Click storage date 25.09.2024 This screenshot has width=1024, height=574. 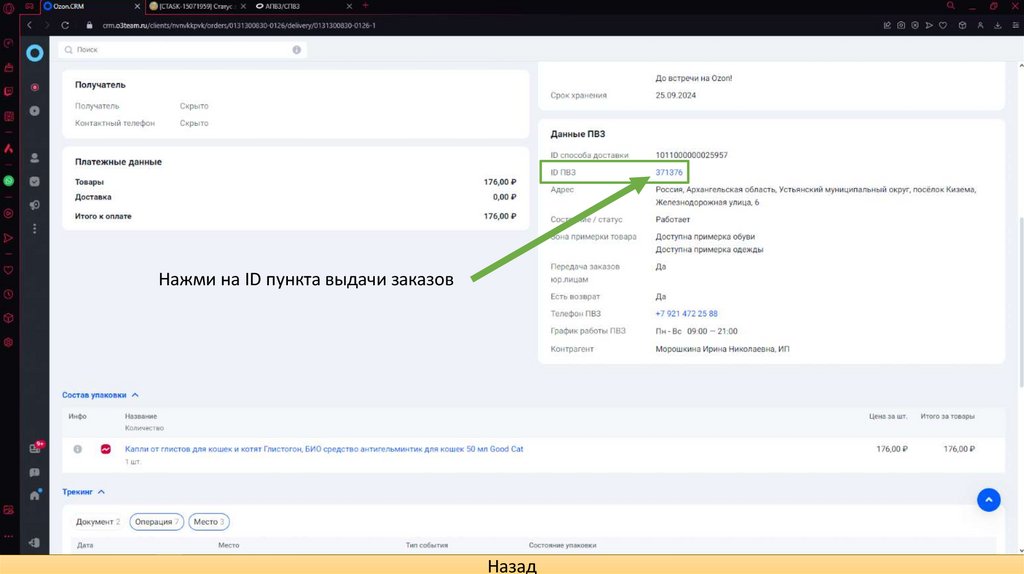(x=676, y=95)
